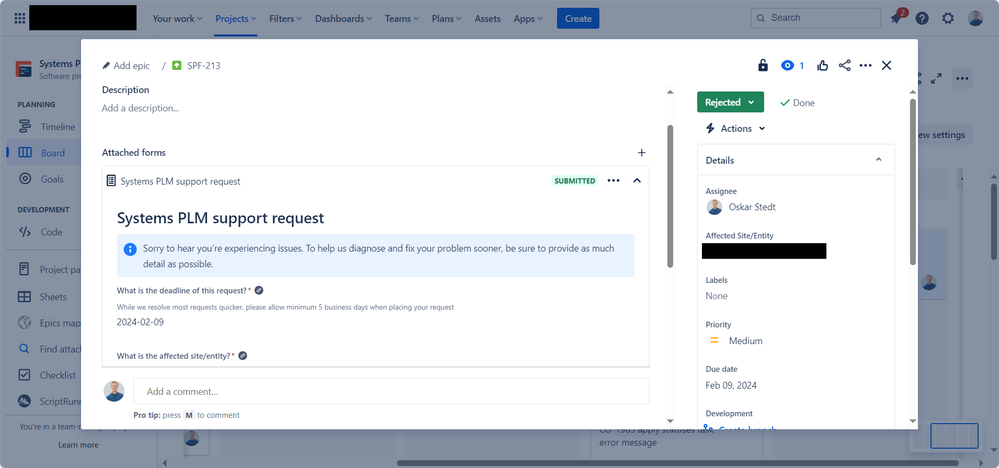Click the lock issue restriction icon
The width and height of the screenshot is (999, 468).
pos(763,65)
